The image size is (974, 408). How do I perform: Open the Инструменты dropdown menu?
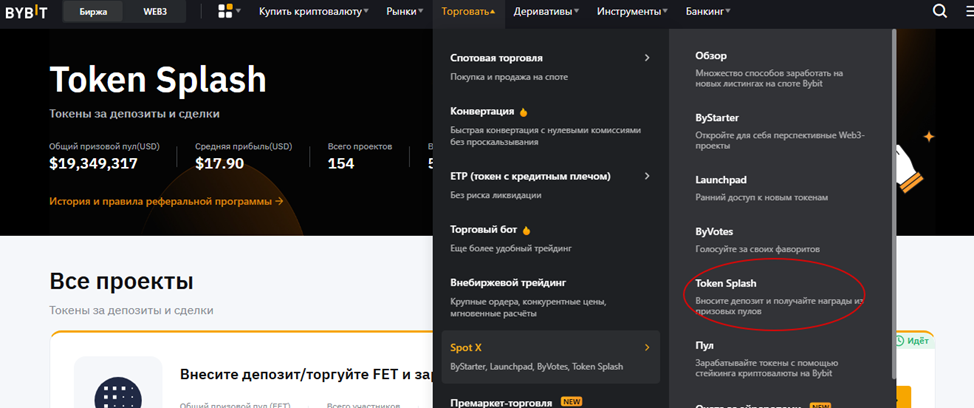point(633,11)
